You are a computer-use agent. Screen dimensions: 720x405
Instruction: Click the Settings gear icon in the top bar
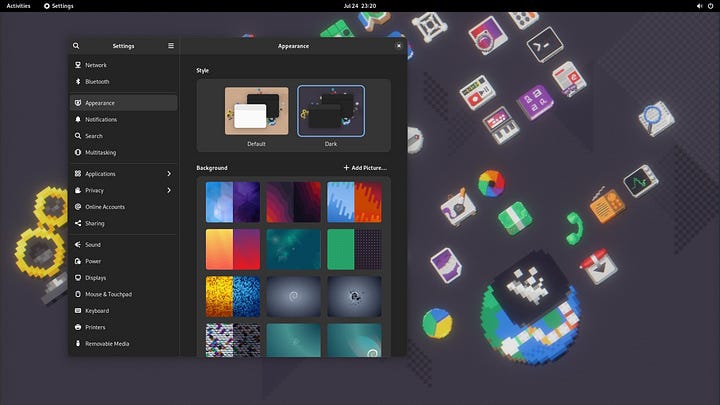(x=46, y=6)
